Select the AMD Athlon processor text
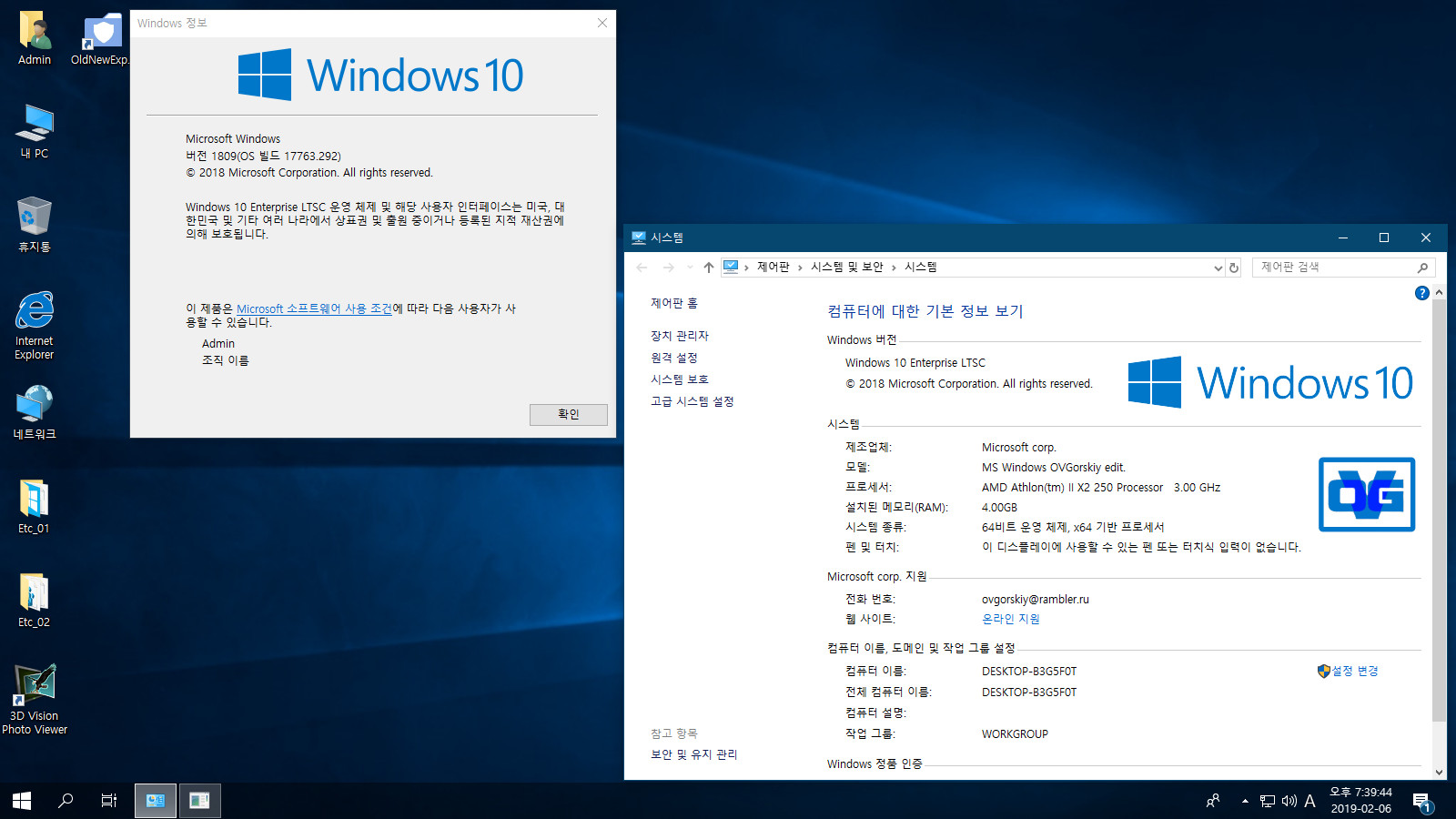1456x819 pixels. click(x=1101, y=488)
